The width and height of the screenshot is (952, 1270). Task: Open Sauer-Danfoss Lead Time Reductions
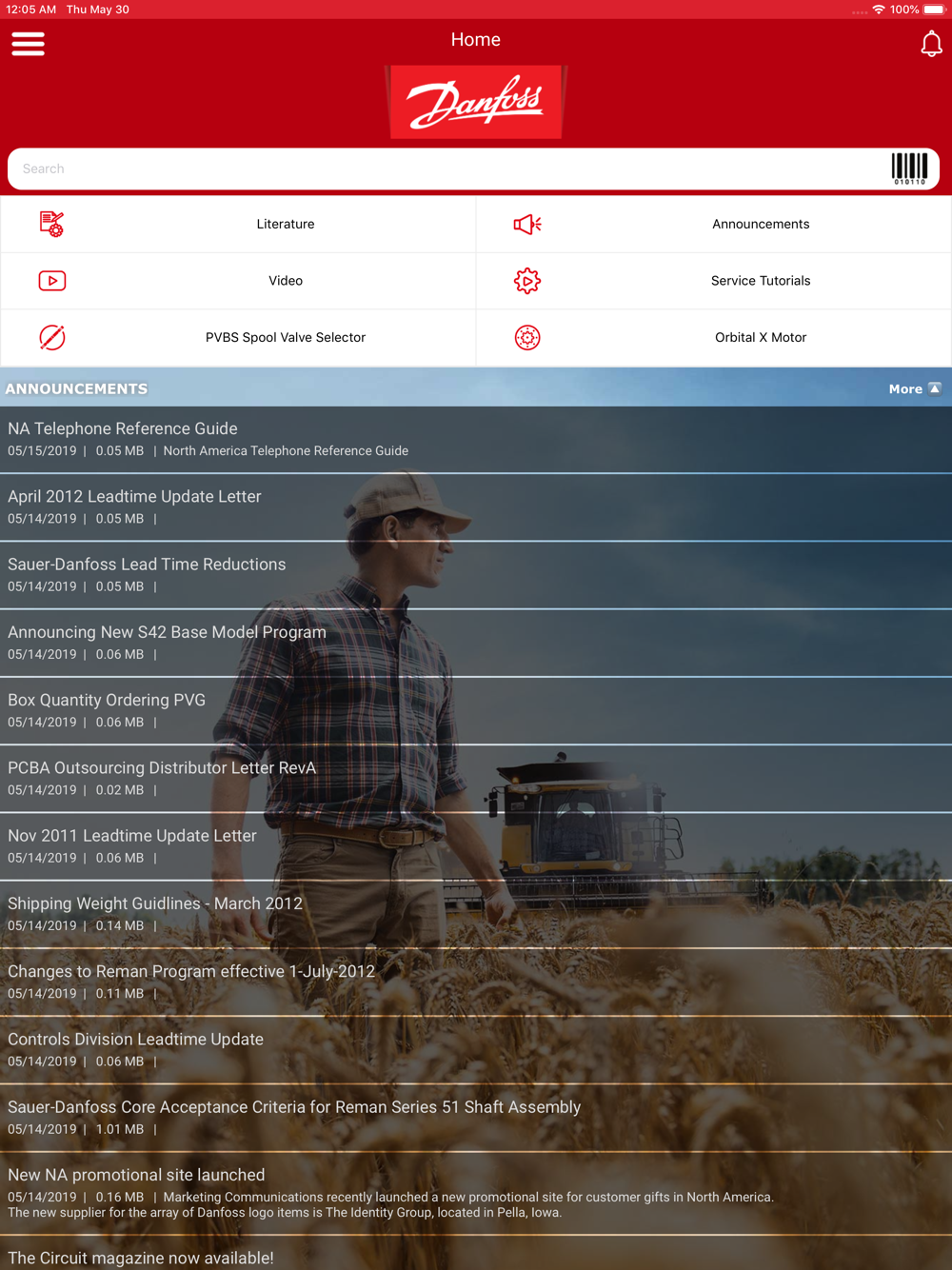point(476,575)
